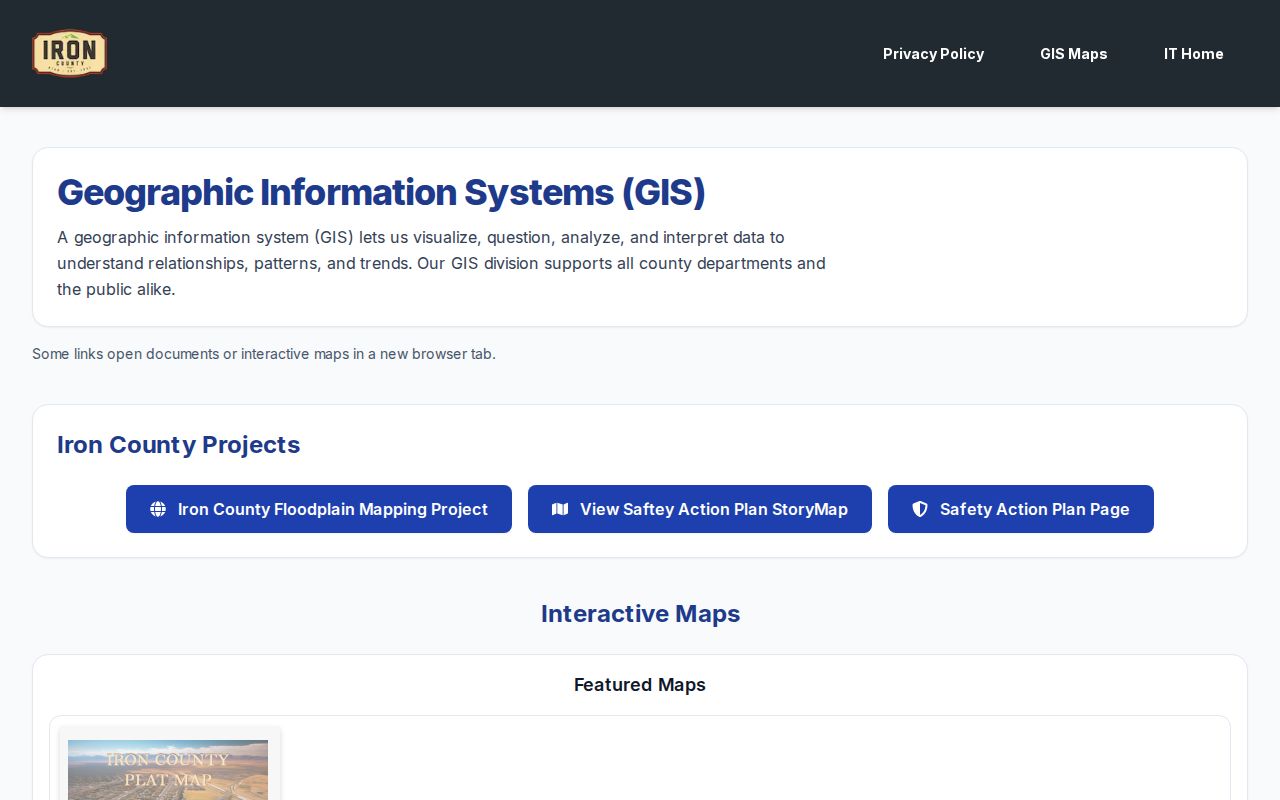Screen dimensions: 1280x800
Task: Click the map icon on StoryMap button
Action: tap(560, 509)
